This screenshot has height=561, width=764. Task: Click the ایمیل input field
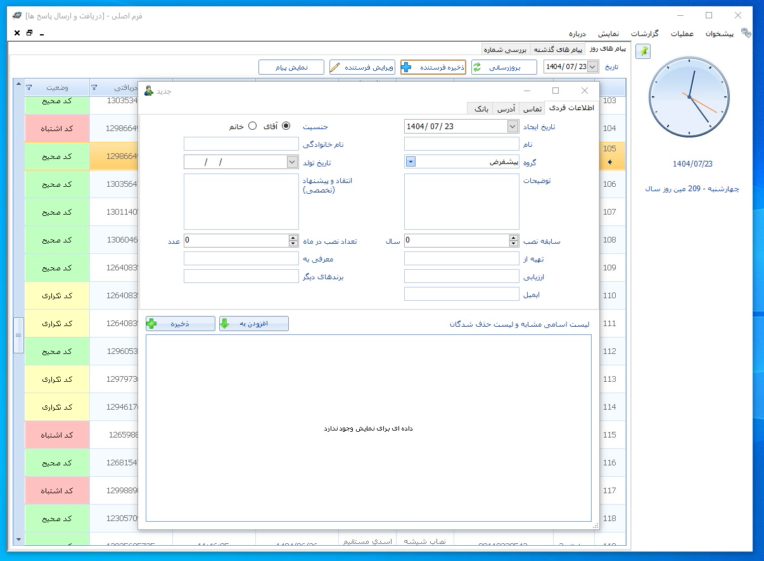[461, 294]
